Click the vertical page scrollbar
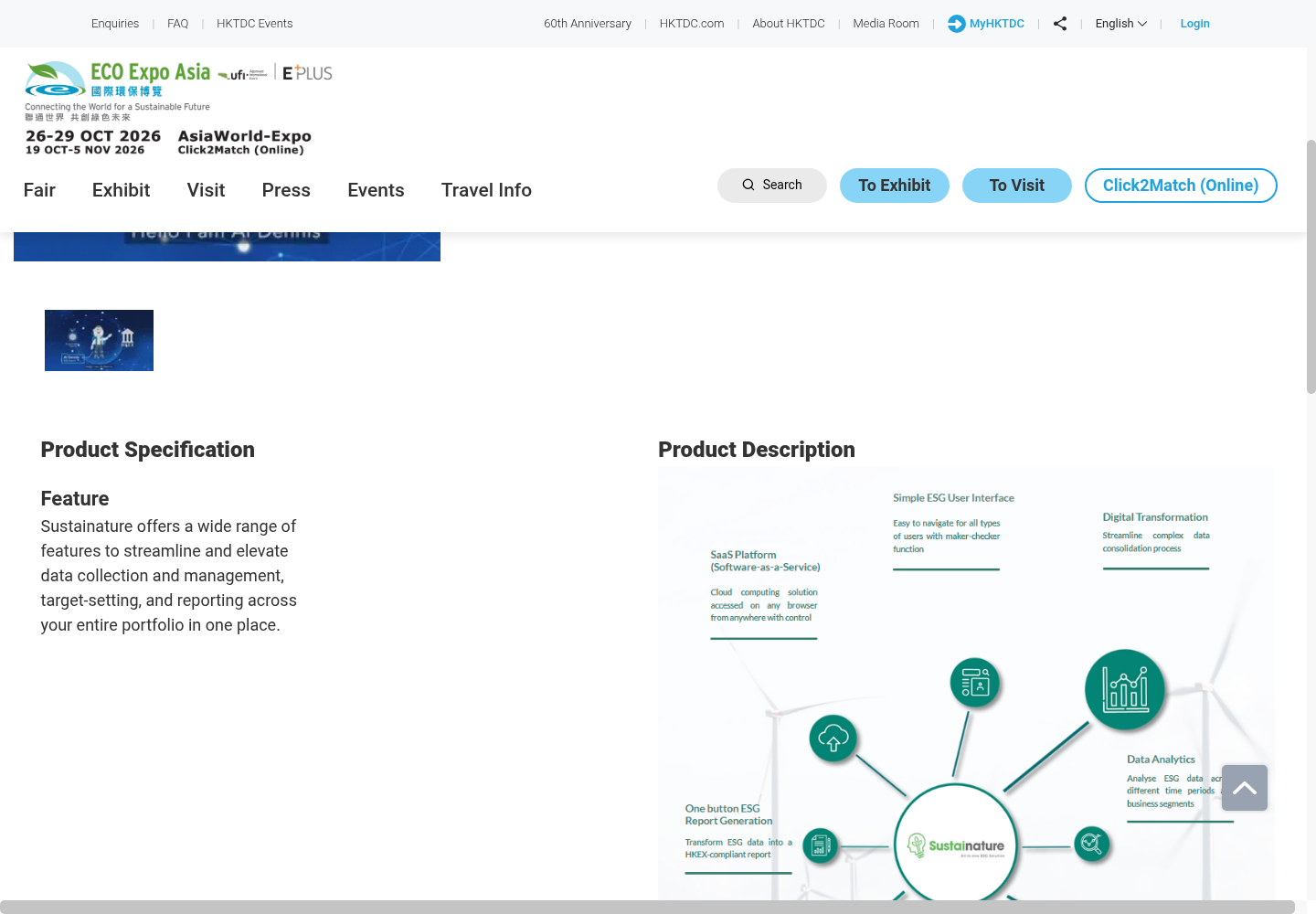Image resolution: width=1316 pixels, height=914 pixels. [1311, 267]
